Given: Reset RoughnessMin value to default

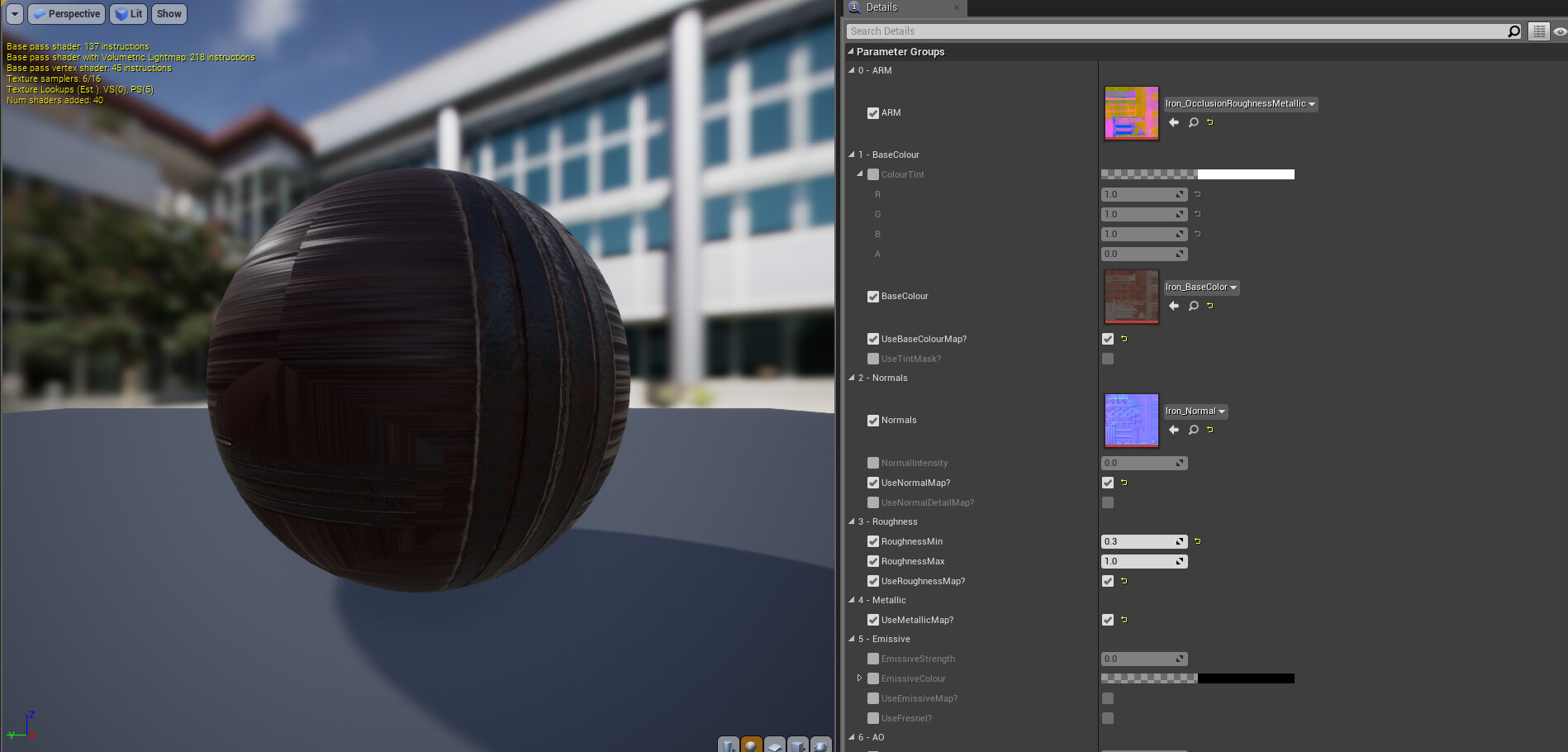Looking at the screenshot, I should [1197, 541].
